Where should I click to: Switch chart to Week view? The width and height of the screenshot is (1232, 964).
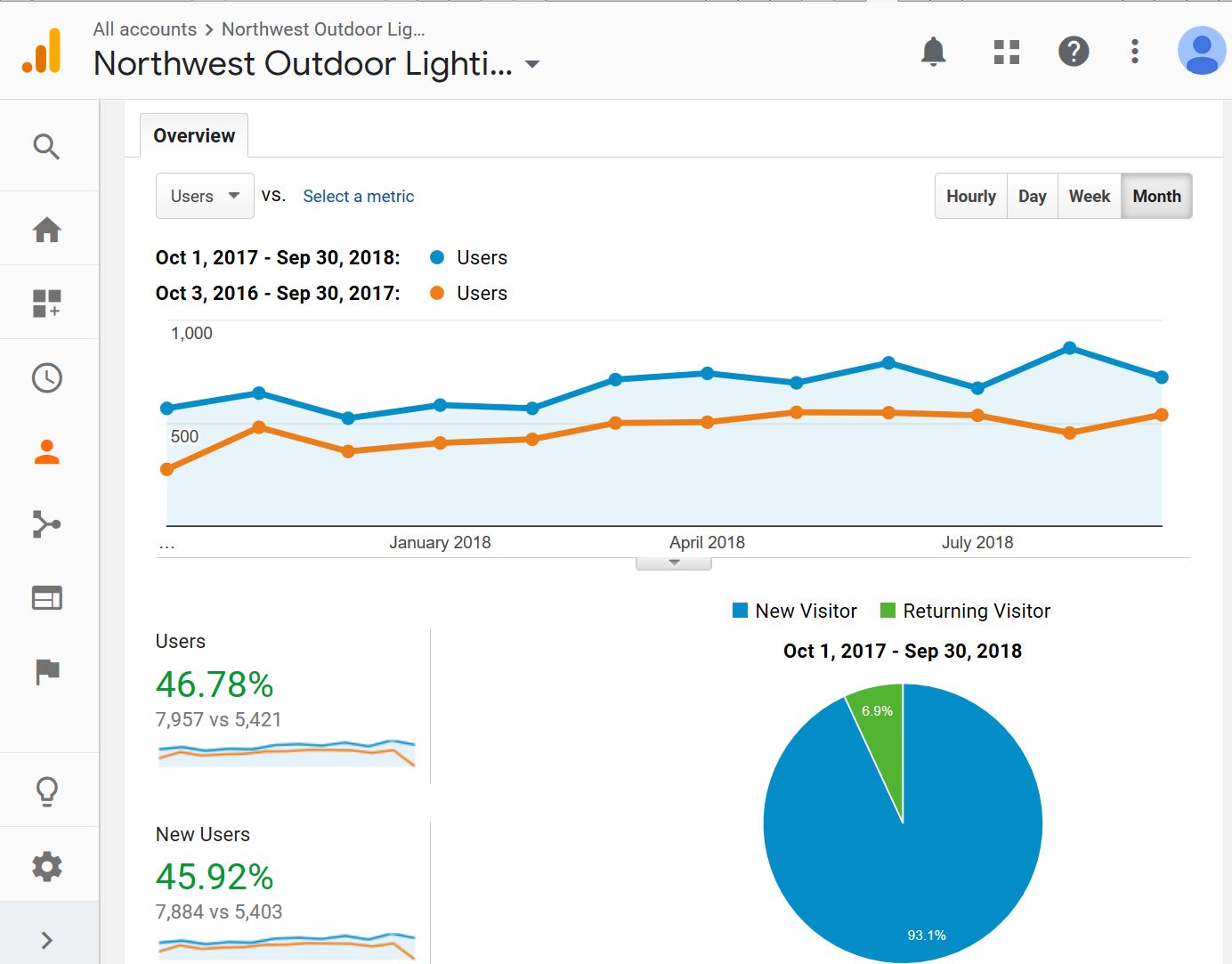[1090, 196]
